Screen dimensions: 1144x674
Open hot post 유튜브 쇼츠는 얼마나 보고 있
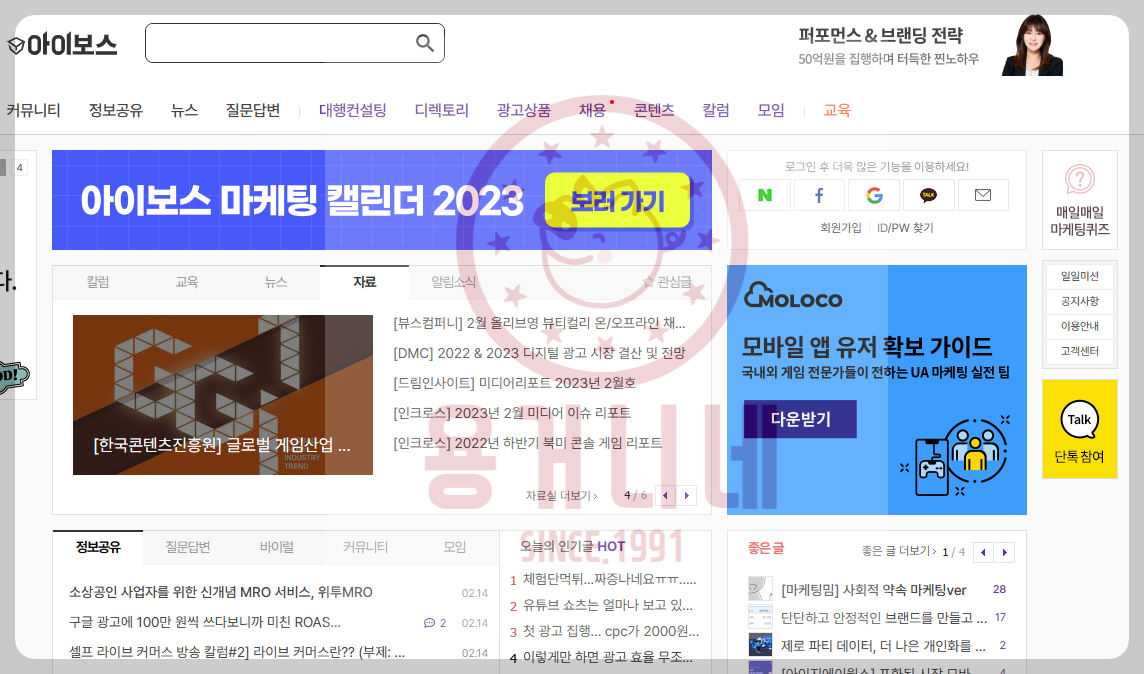pyautogui.click(x=608, y=605)
